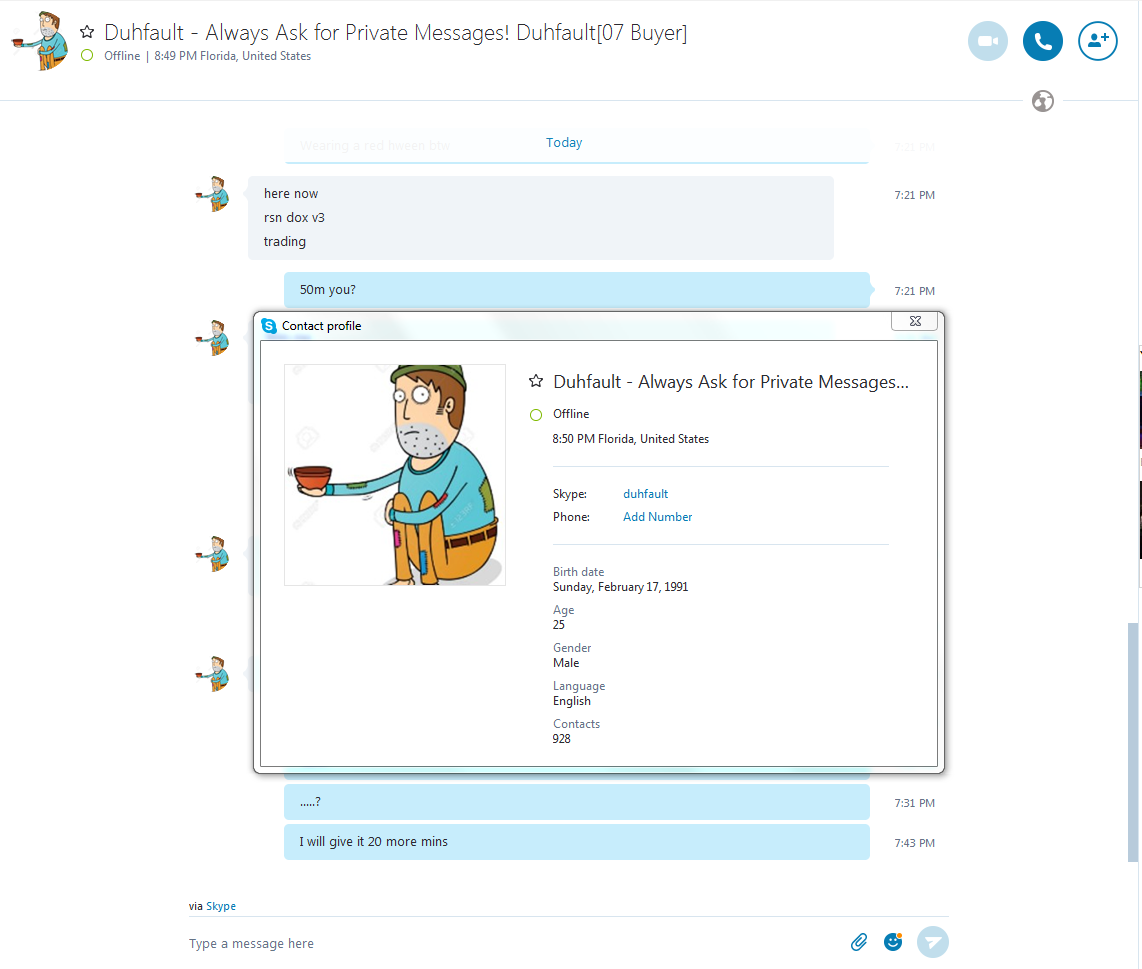The width and height of the screenshot is (1142, 969).
Task: Attach a file with the paperclip icon
Action: 859,942
